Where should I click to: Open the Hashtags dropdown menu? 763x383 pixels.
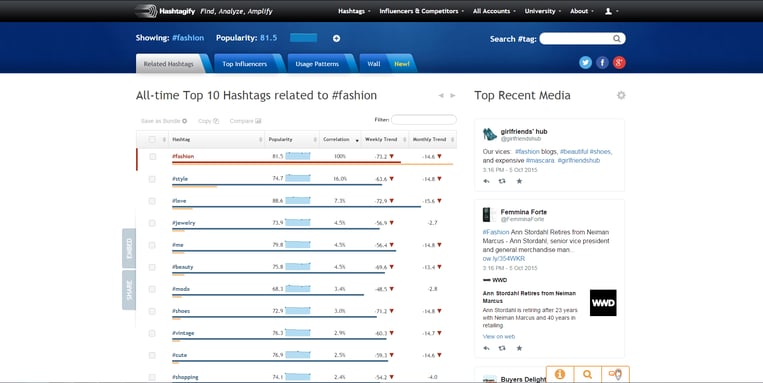[354, 11]
